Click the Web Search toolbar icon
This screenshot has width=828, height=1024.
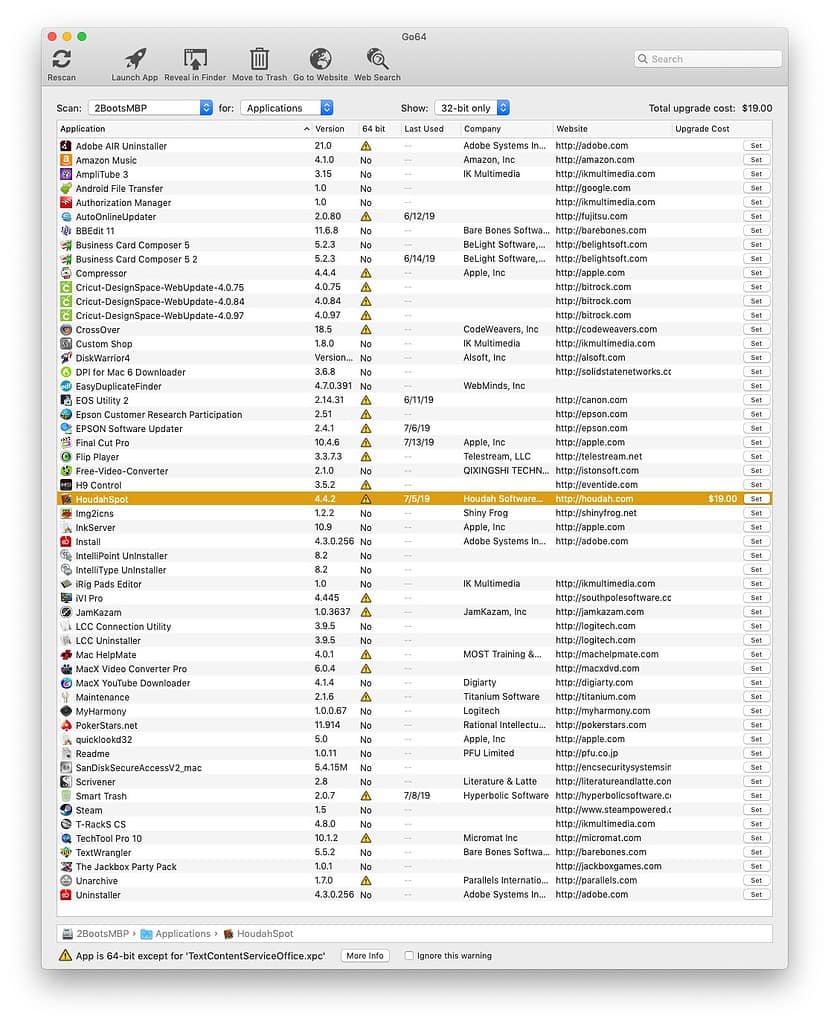[x=377, y=59]
